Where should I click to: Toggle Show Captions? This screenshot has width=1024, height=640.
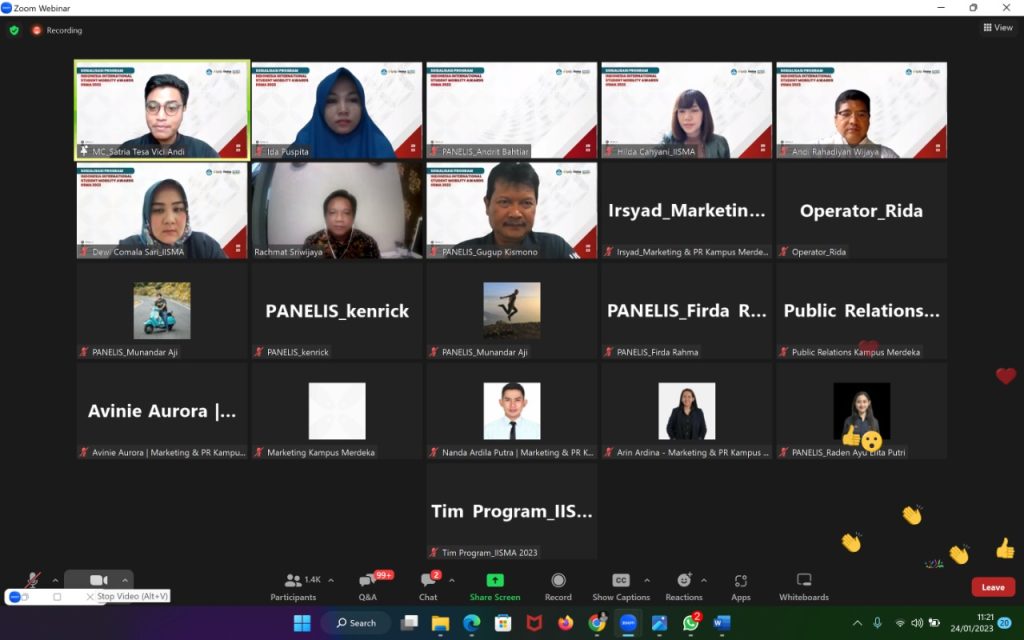pos(621,586)
